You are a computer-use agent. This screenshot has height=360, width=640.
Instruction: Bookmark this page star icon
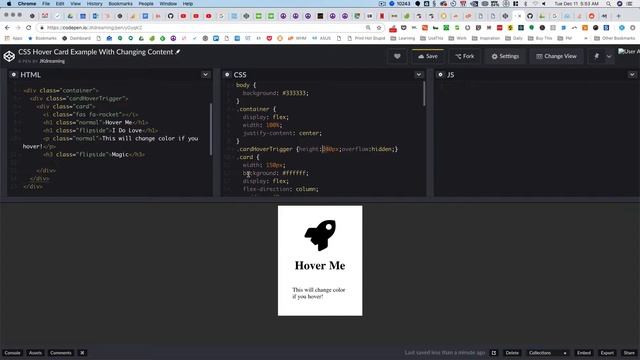point(379,27)
